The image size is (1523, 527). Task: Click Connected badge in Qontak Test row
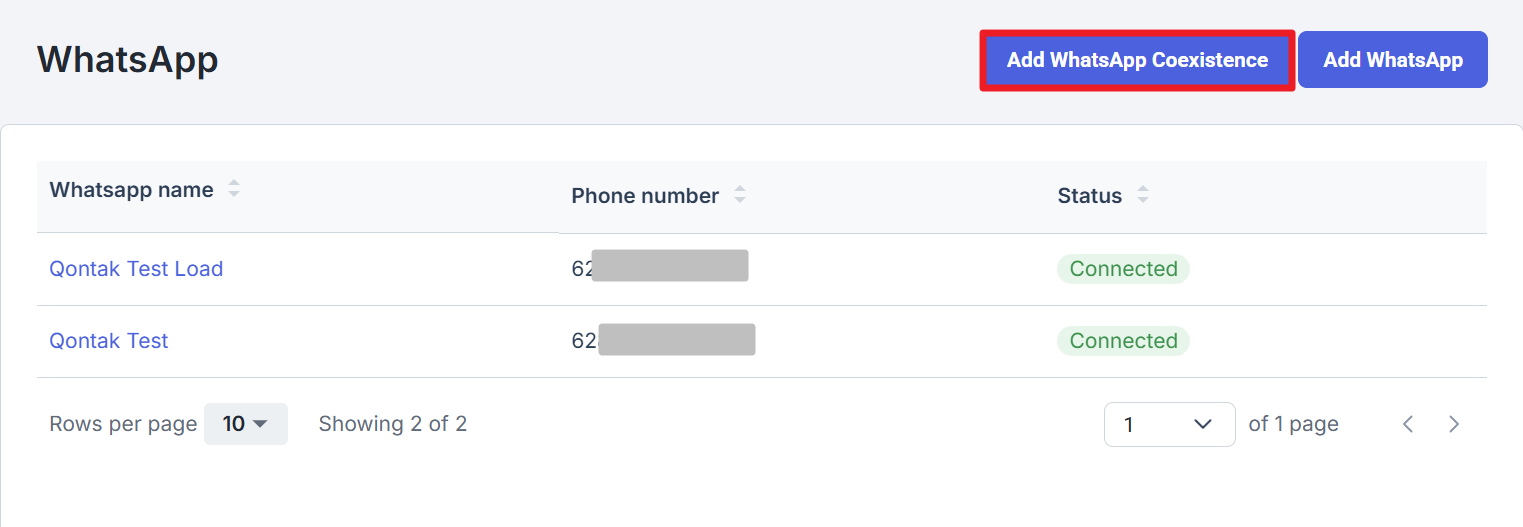click(x=1123, y=341)
